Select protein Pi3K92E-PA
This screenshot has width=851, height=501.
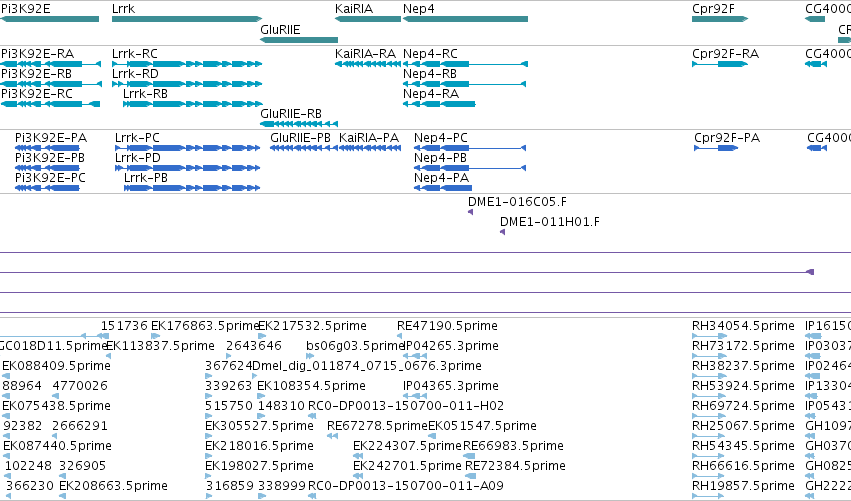click(x=47, y=148)
